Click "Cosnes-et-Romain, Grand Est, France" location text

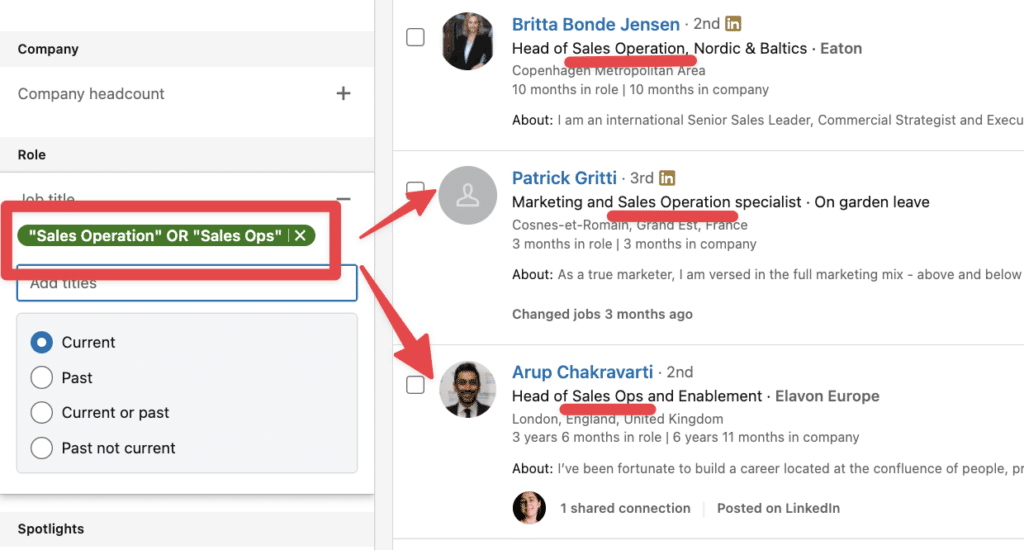click(x=630, y=225)
